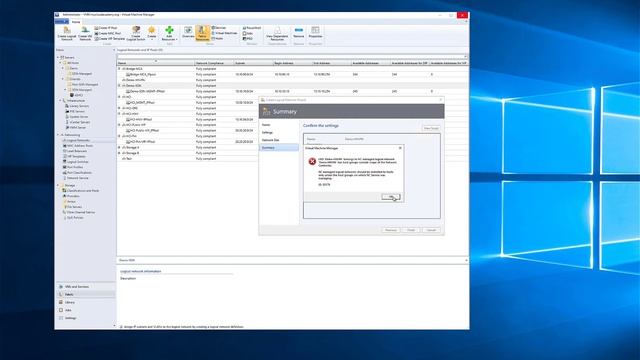640x360 pixels.
Task: Select Logical Switches in tree
Action: coord(77,162)
